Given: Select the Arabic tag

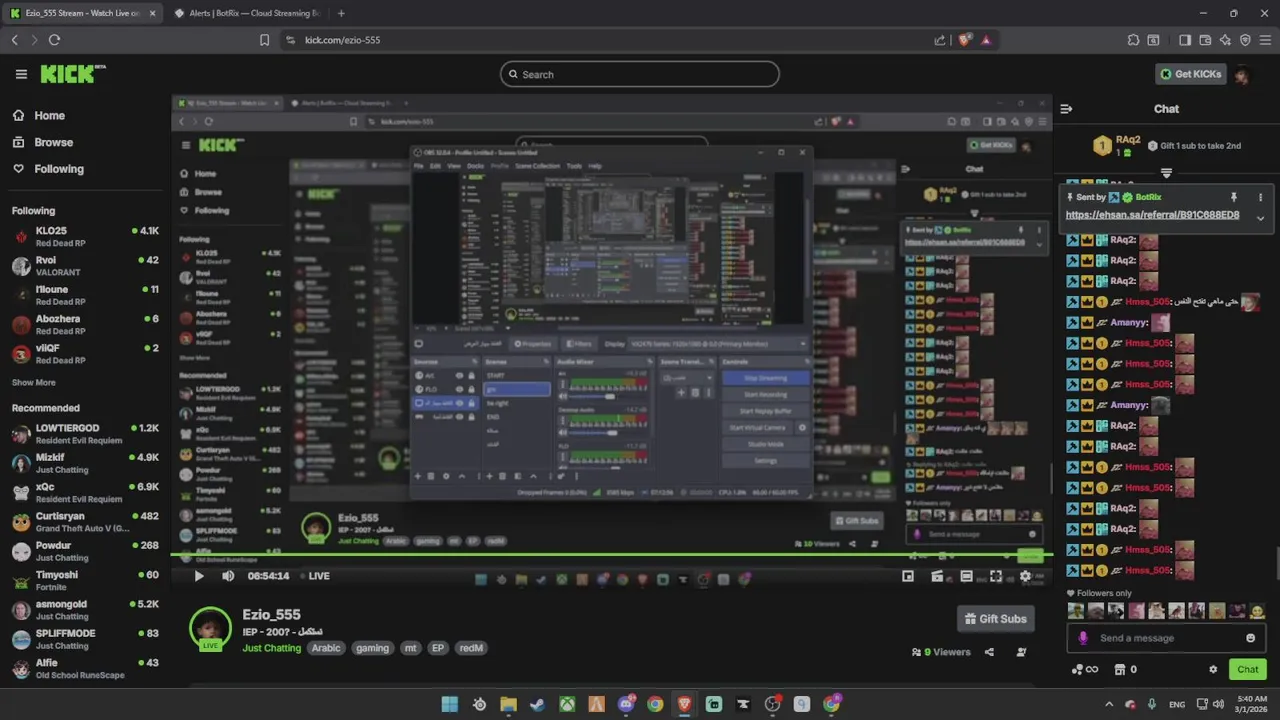Looking at the screenshot, I should point(326,648).
